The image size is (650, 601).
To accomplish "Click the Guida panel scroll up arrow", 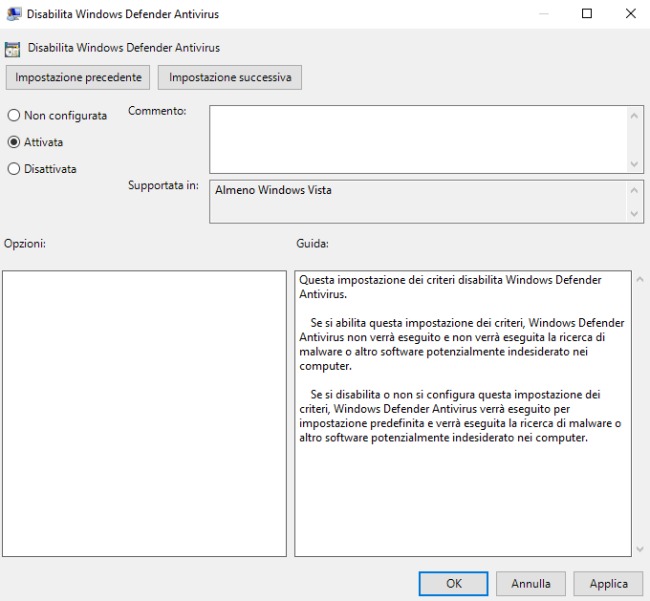I will click(640, 280).
